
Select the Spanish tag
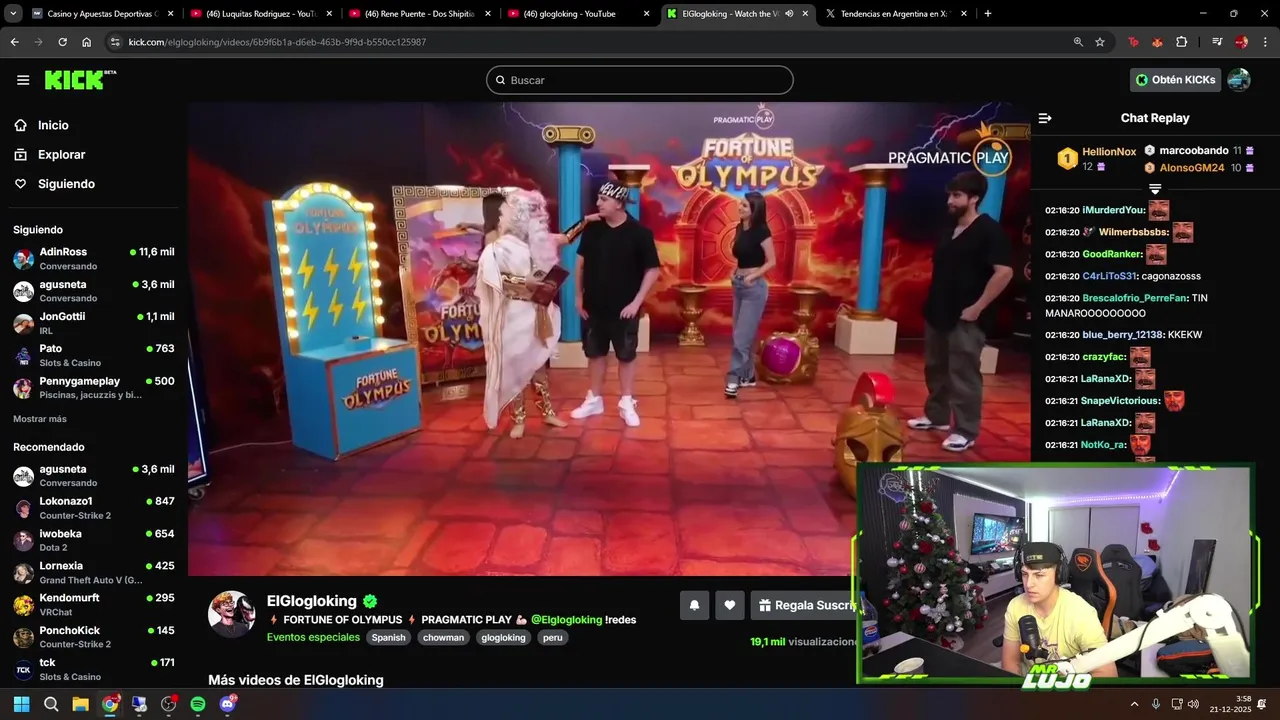pos(388,637)
